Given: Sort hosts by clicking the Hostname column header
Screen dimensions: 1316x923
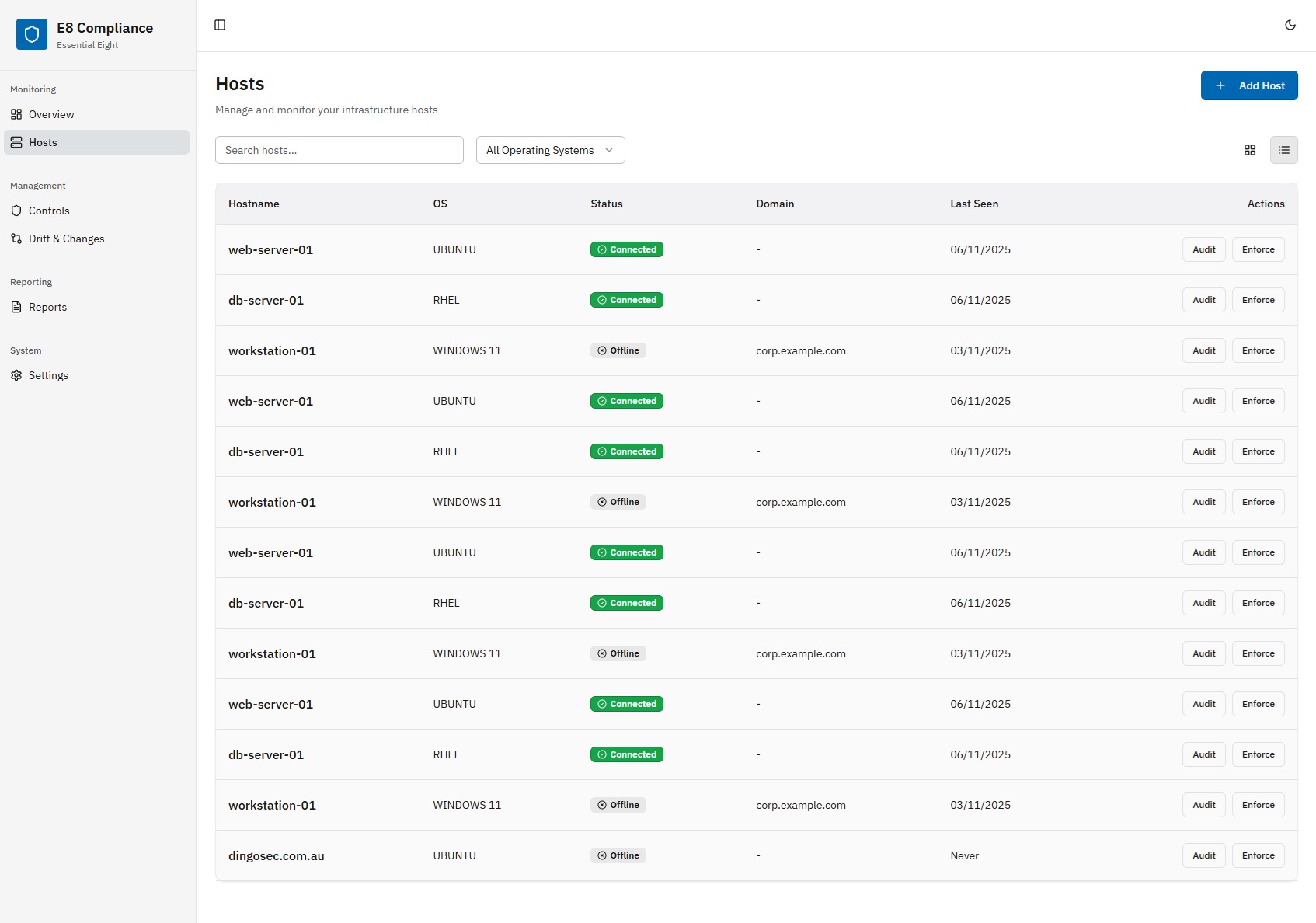Looking at the screenshot, I should point(254,204).
